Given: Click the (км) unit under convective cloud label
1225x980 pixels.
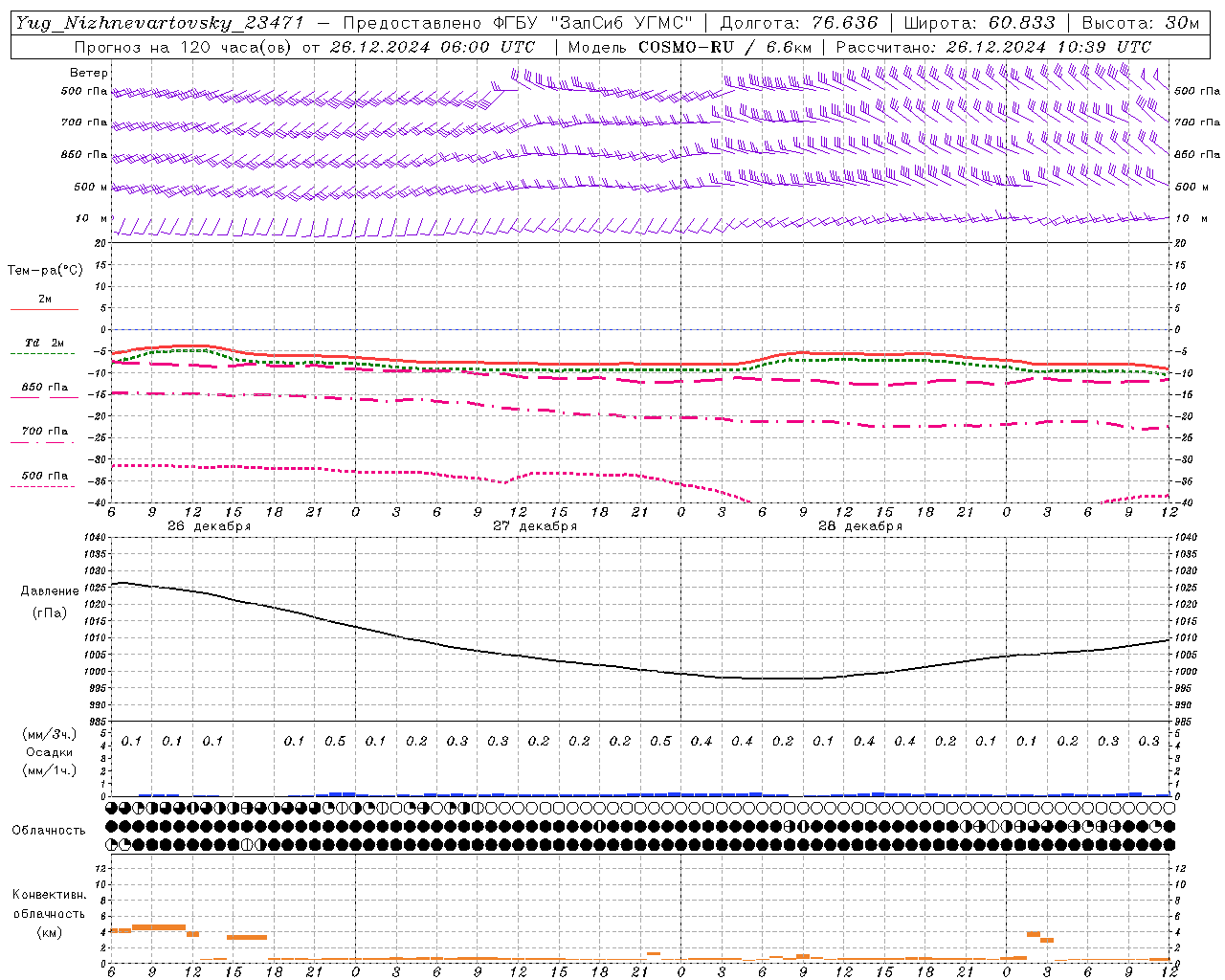Looking at the screenshot, I should coord(49,932).
